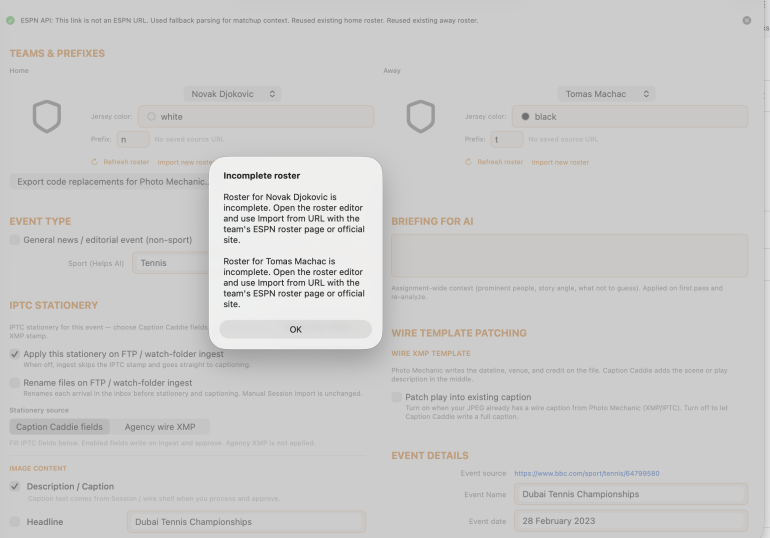The image size is (770, 538).
Task: Click the away team shield logo
Action: coord(421,116)
